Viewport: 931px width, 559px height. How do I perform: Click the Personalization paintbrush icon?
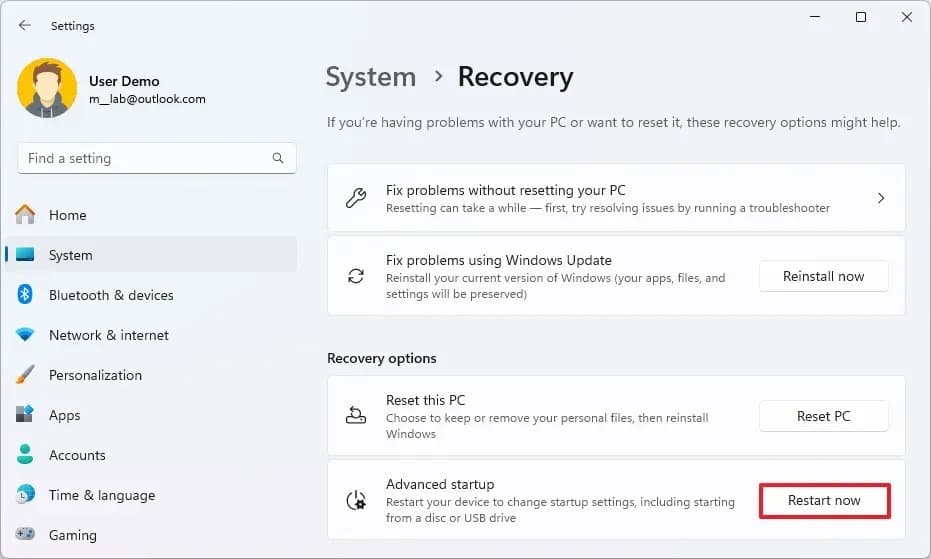tap(25, 374)
